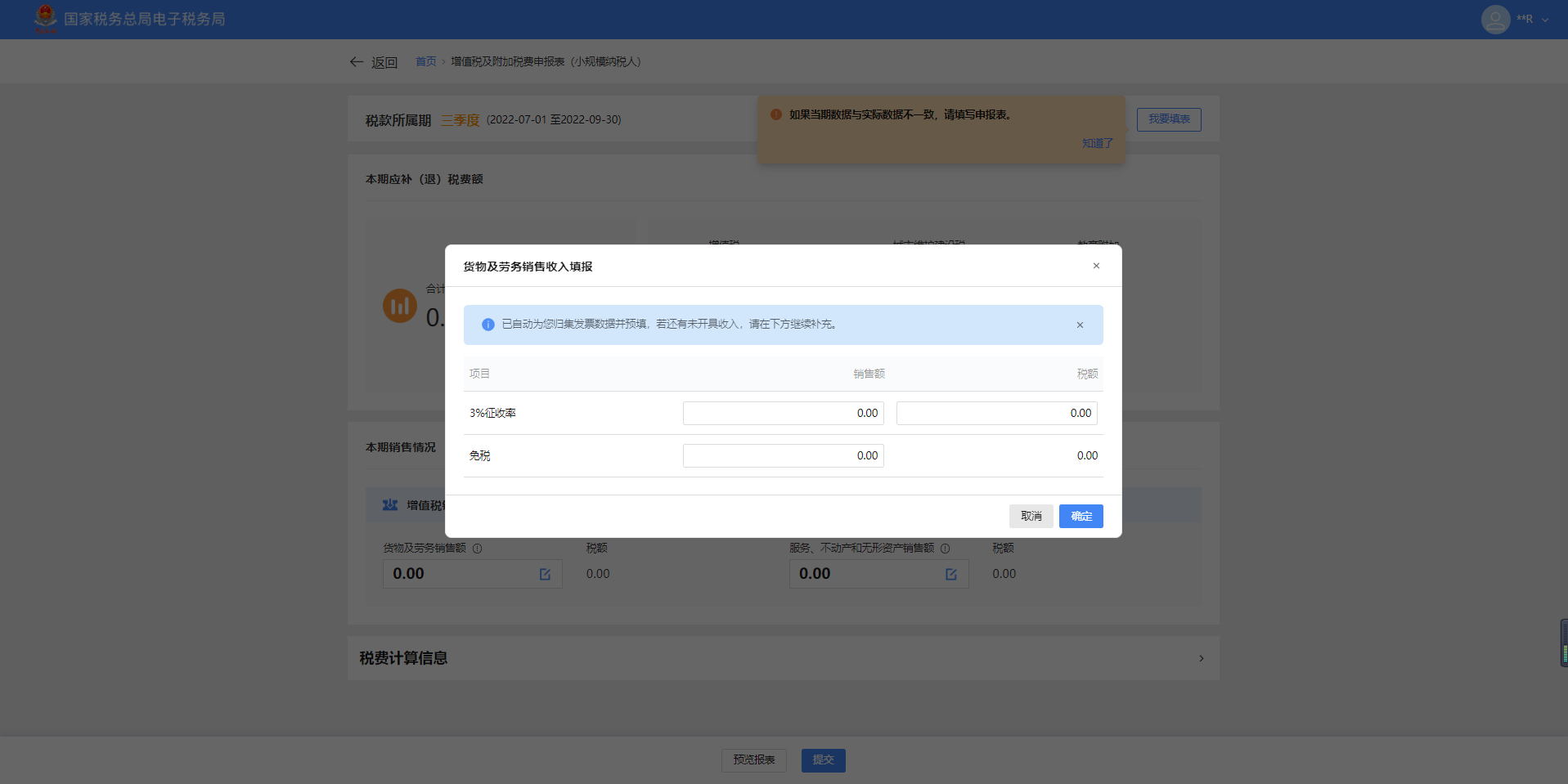The height and width of the screenshot is (784, 1568).
Task: Click 知道了 in the orange notice
Action: [x=1097, y=143]
